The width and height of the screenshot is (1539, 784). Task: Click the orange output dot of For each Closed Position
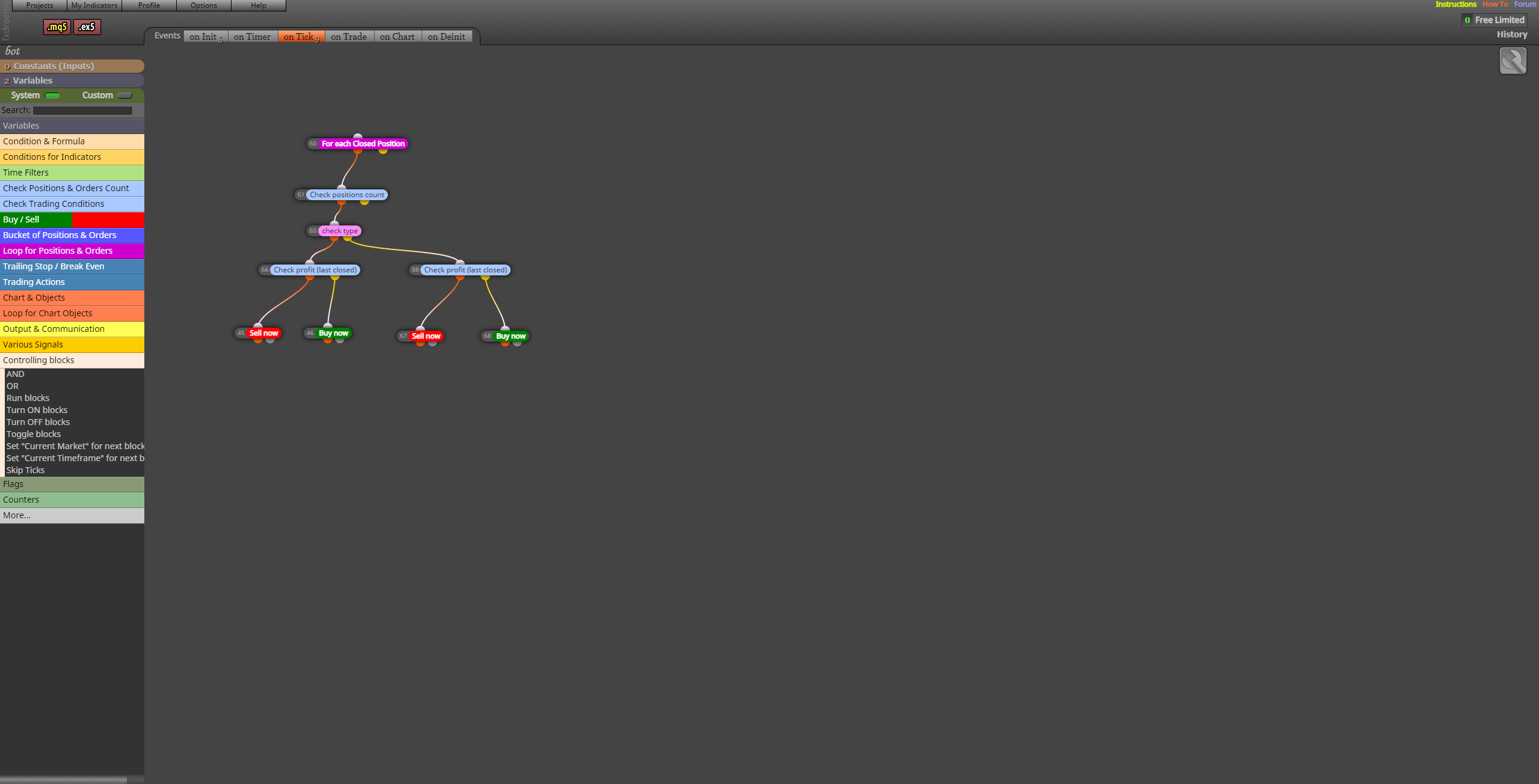click(358, 150)
